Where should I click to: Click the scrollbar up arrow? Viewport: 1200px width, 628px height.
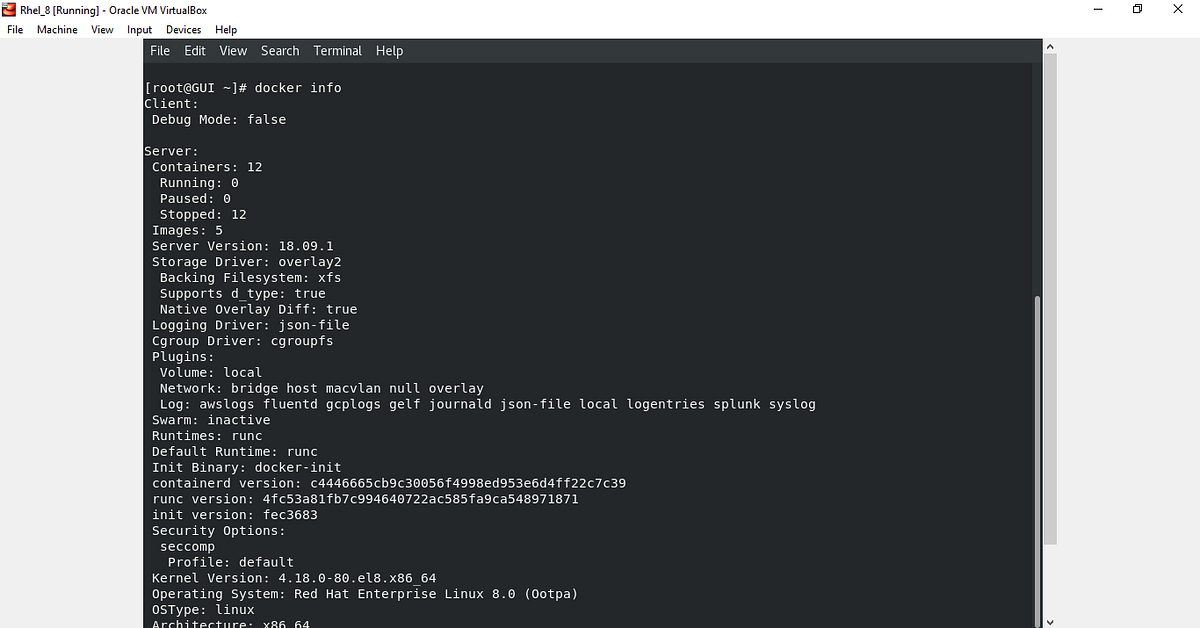[1050, 45]
